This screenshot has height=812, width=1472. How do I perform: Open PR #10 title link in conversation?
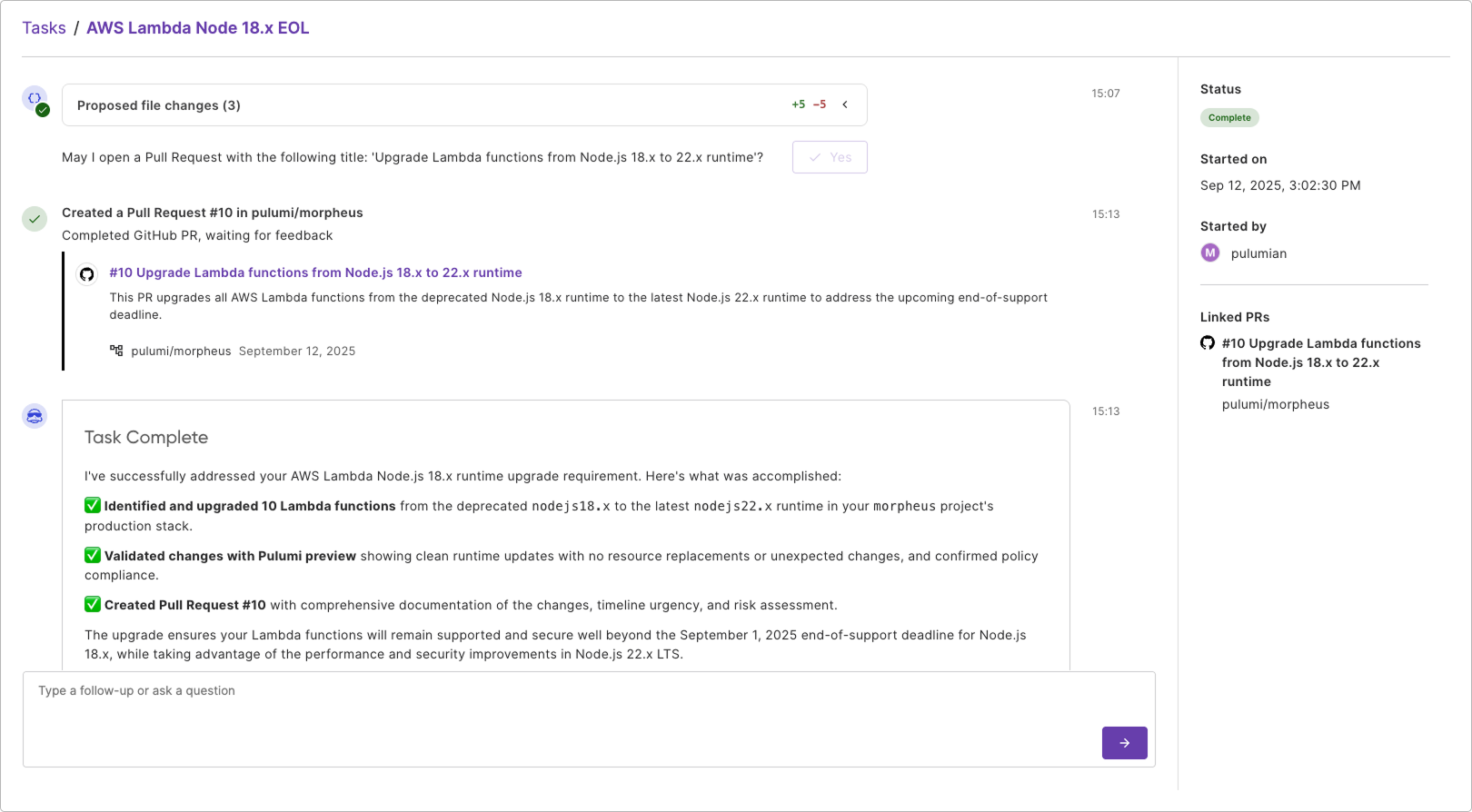(x=315, y=272)
